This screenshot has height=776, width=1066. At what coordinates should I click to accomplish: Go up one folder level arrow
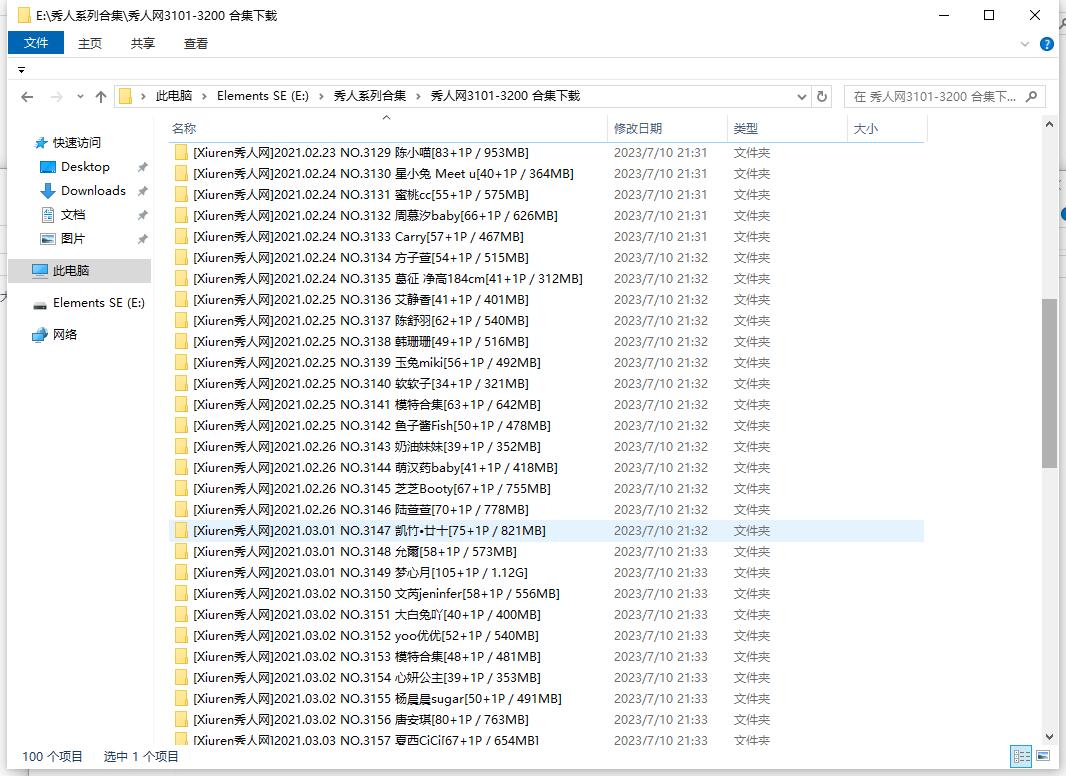tap(101, 97)
